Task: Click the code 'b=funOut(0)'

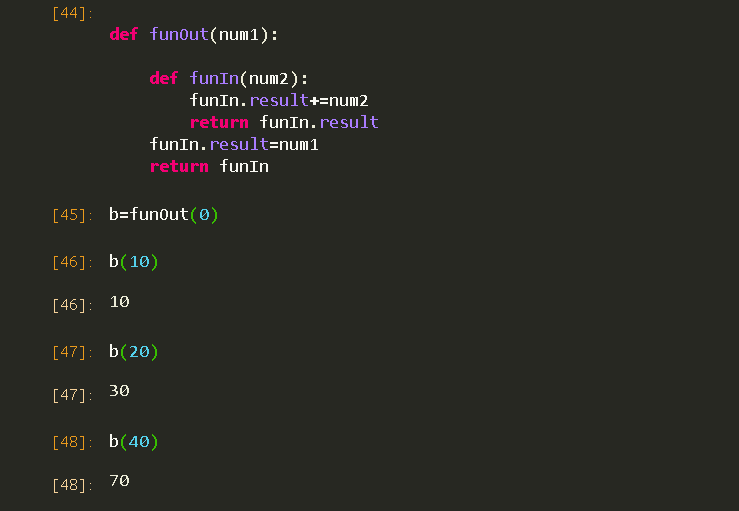Action: pyautogui.click(x=164, y=215)
